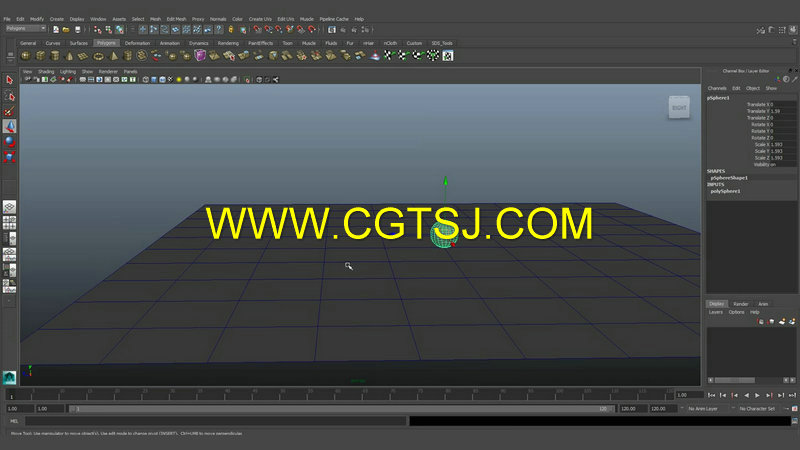Image resolution: width=800 pixels, height=450 pixels.
Task: Pick the Scale tool in toolbox
Action: point(9,157)
